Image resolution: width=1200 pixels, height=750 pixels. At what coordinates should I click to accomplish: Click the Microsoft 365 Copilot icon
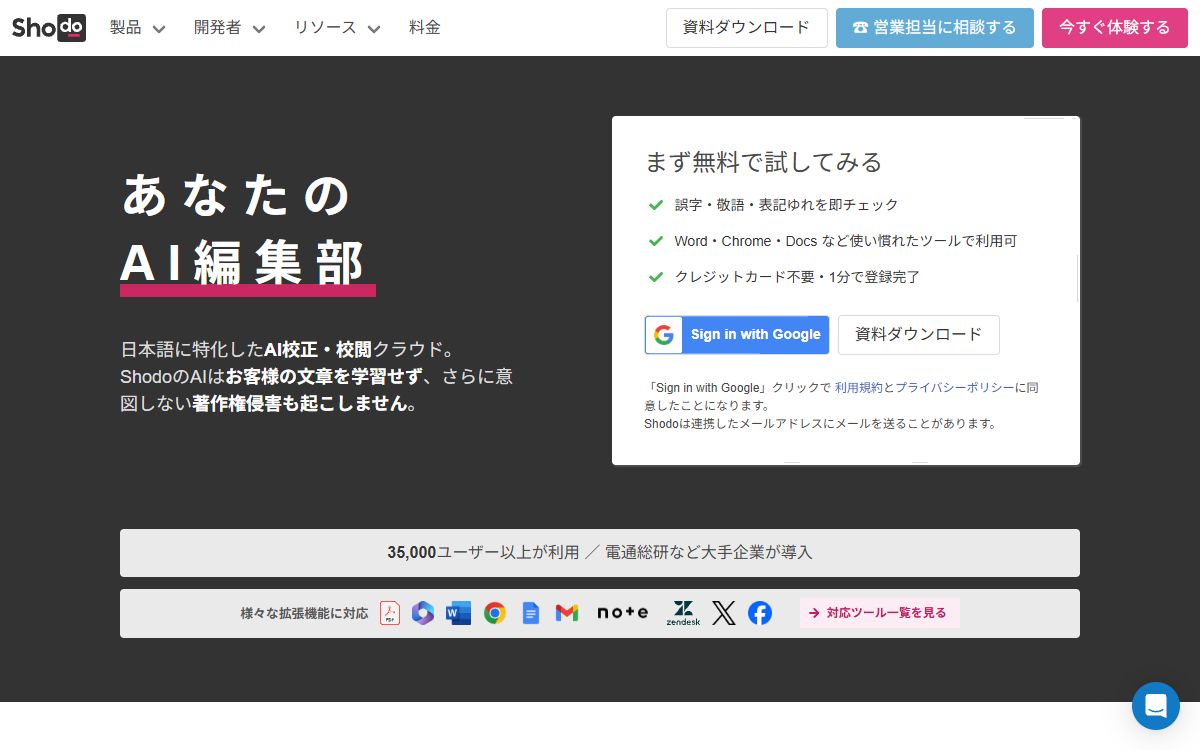423,613
